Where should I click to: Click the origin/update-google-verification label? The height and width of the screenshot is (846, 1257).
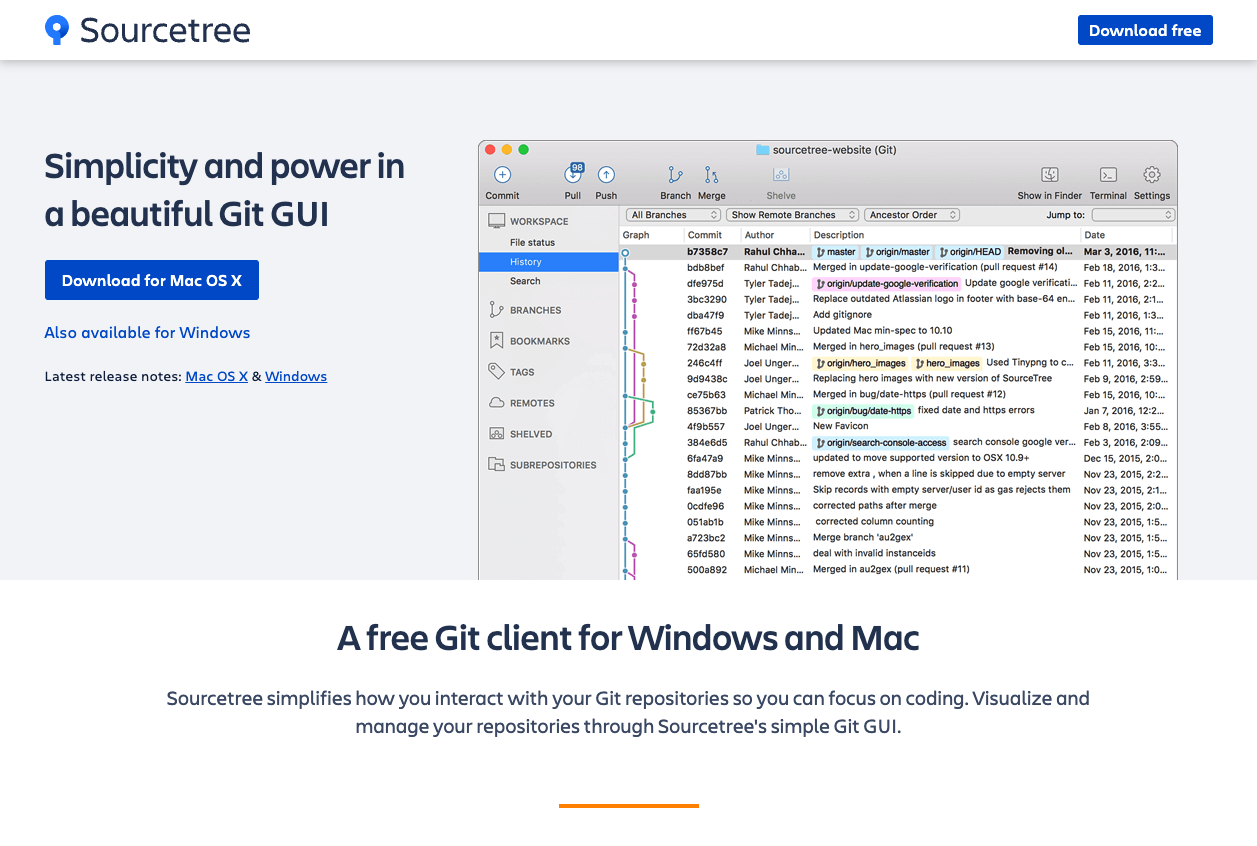[x=886, y=283]
